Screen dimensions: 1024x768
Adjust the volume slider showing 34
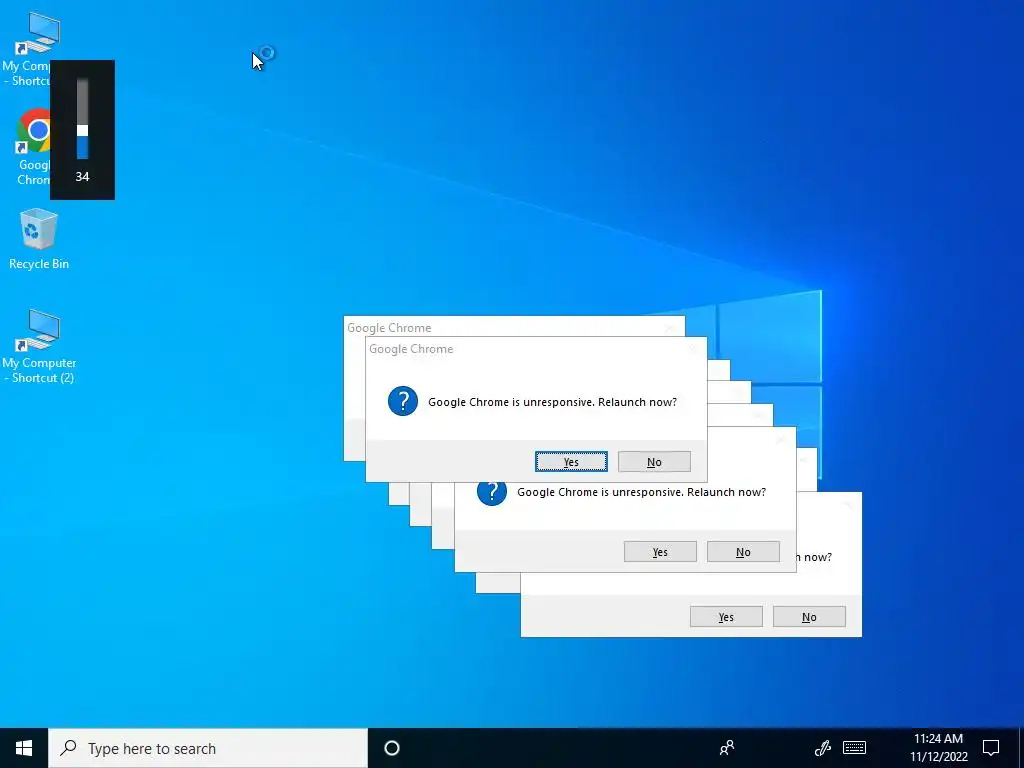point(82,131)
